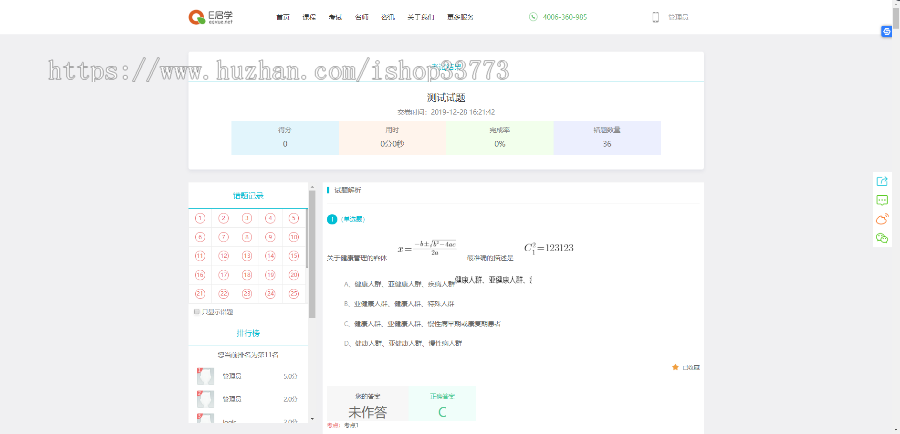Tick the only-show-wrong-questions checkbox
This screenshot has height=434, width=900.
(197, 312)
